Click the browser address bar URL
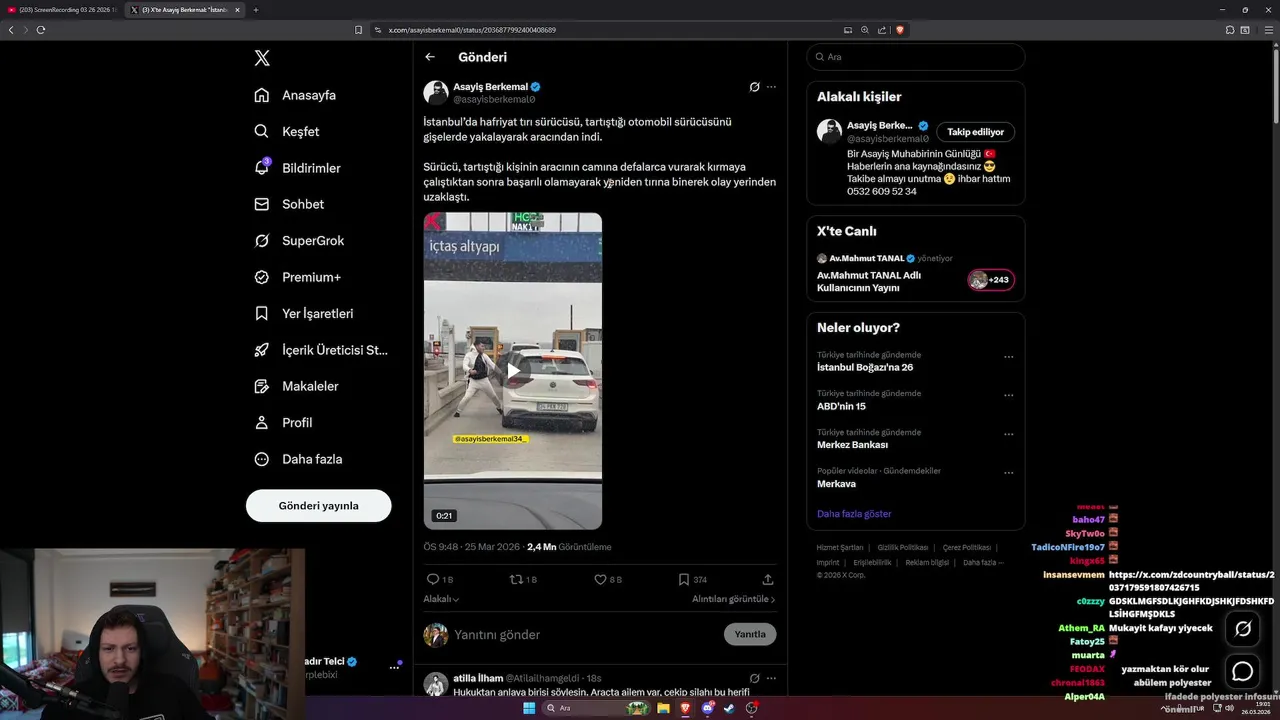 472,30
